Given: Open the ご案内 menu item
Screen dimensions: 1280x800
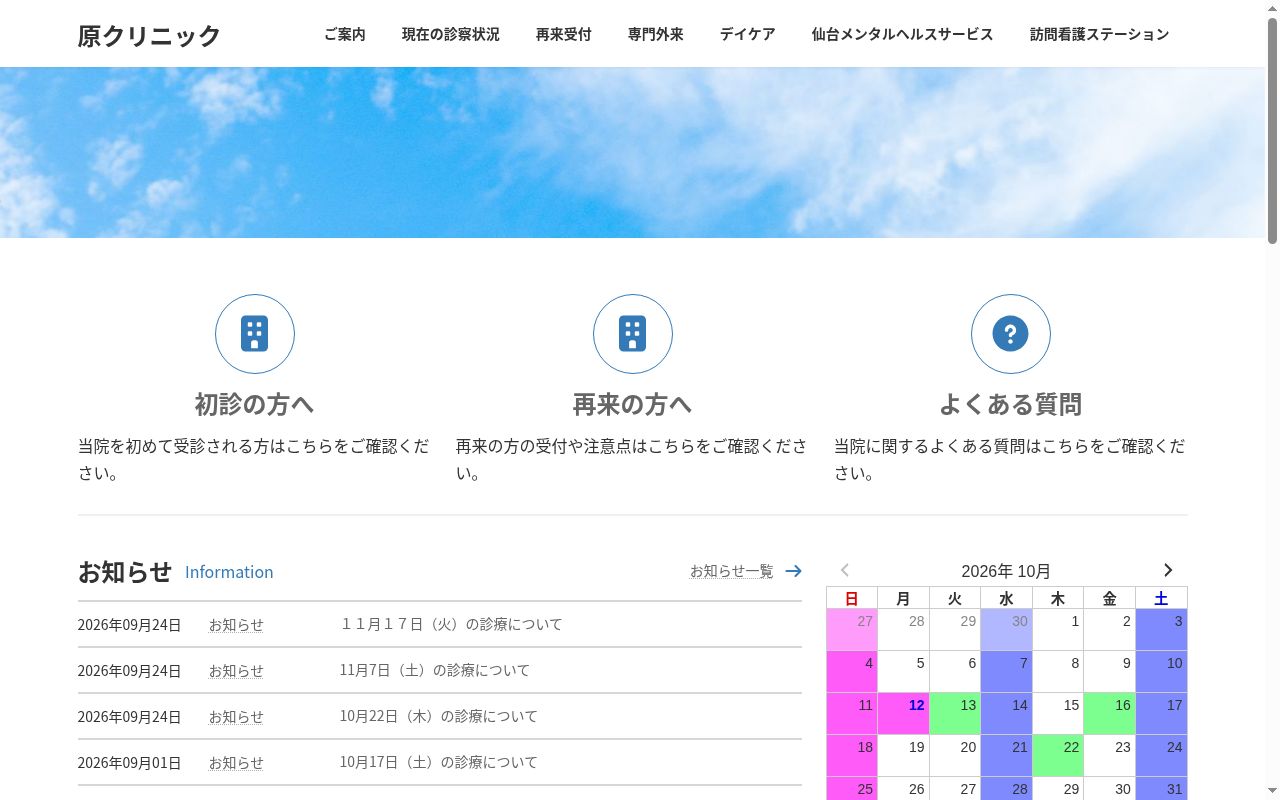Looking at the screenshot, I should 345,34.
